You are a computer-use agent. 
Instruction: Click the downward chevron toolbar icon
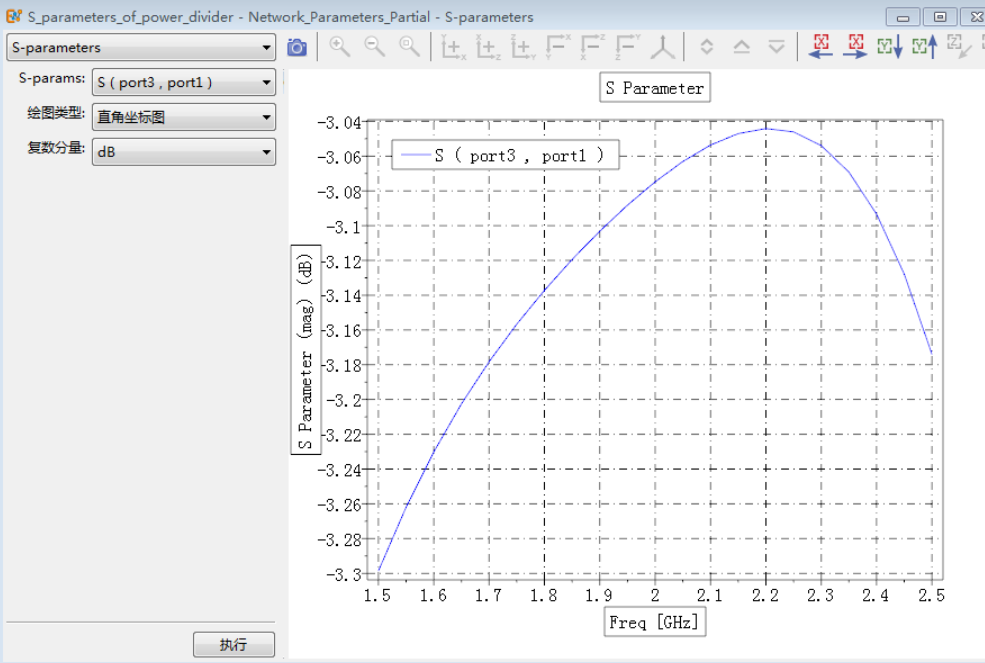[x=776, y=47]
